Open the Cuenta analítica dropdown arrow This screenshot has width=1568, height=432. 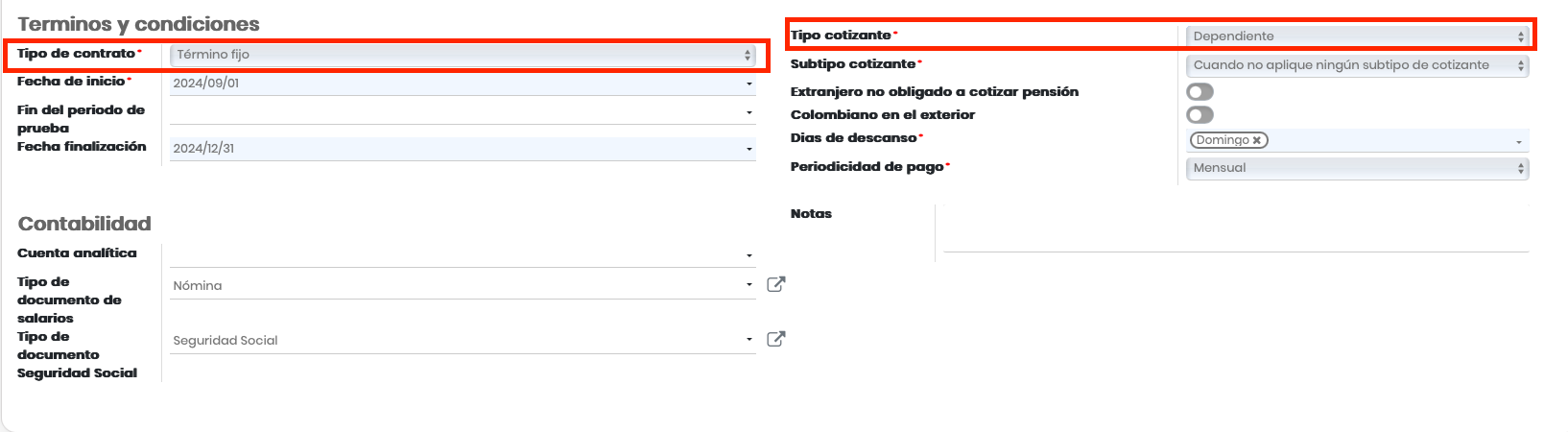pos(749,256)
